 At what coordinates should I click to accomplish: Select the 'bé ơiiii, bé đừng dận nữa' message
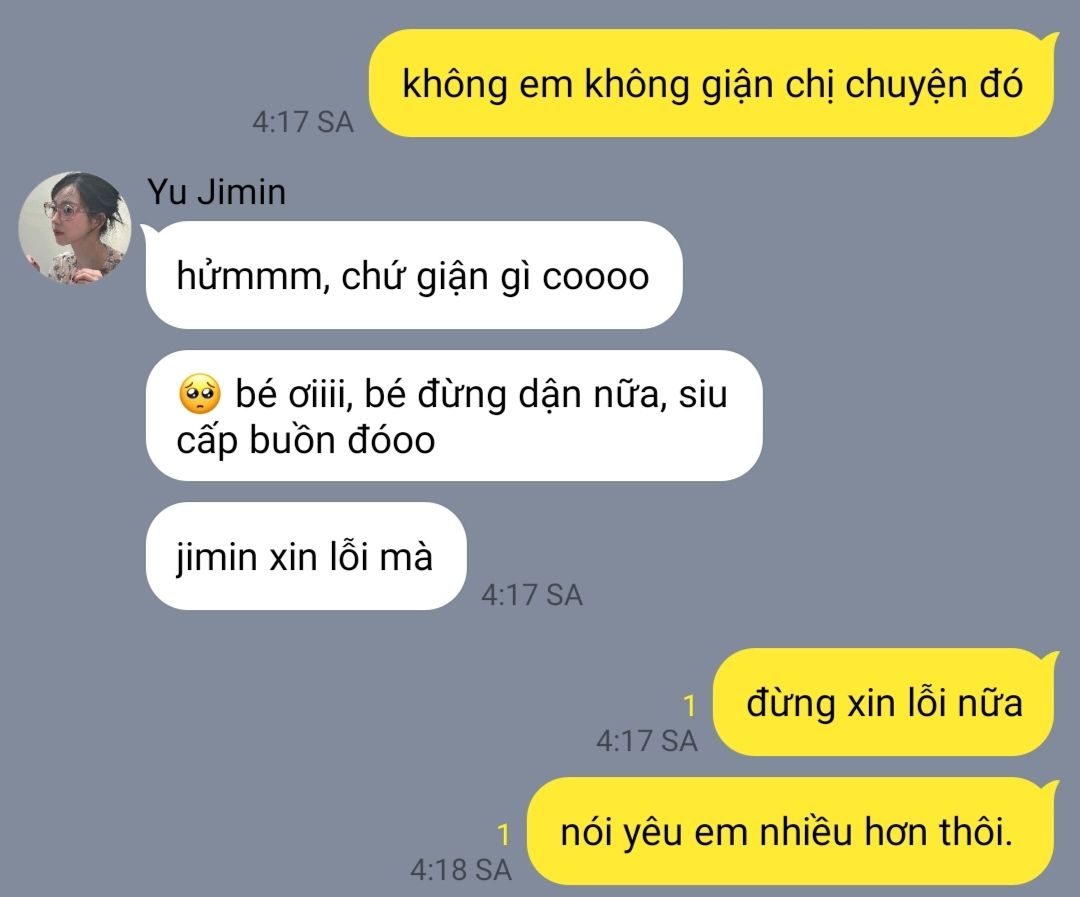(x=455, y=415)
